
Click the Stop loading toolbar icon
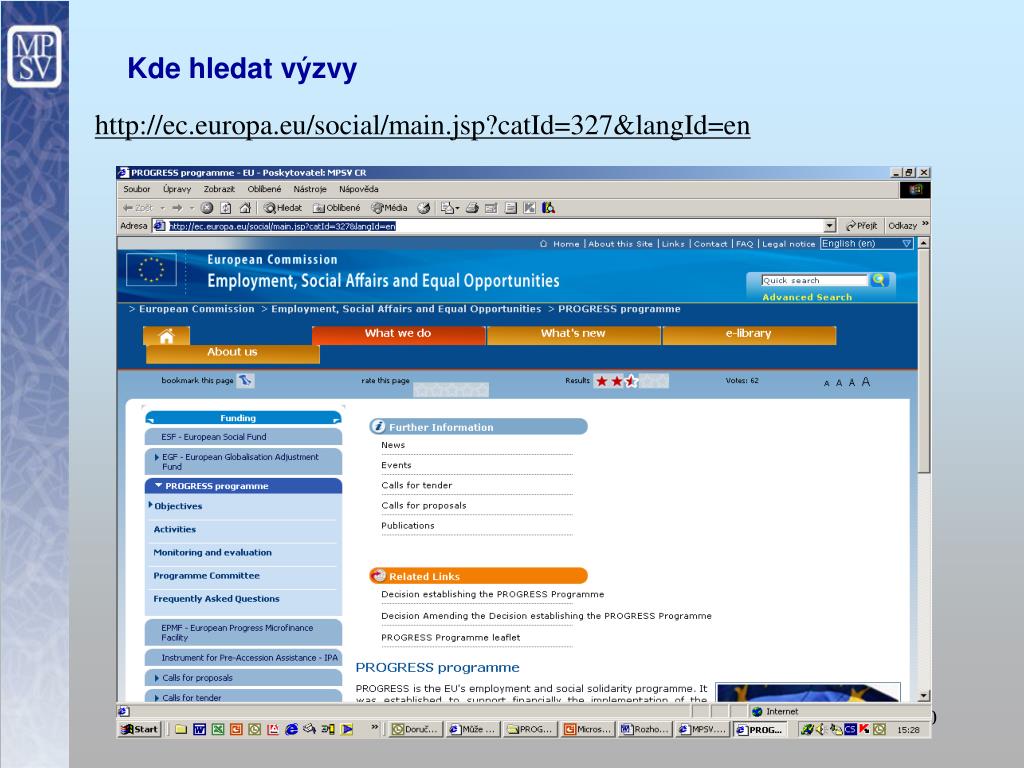[207, 208]
